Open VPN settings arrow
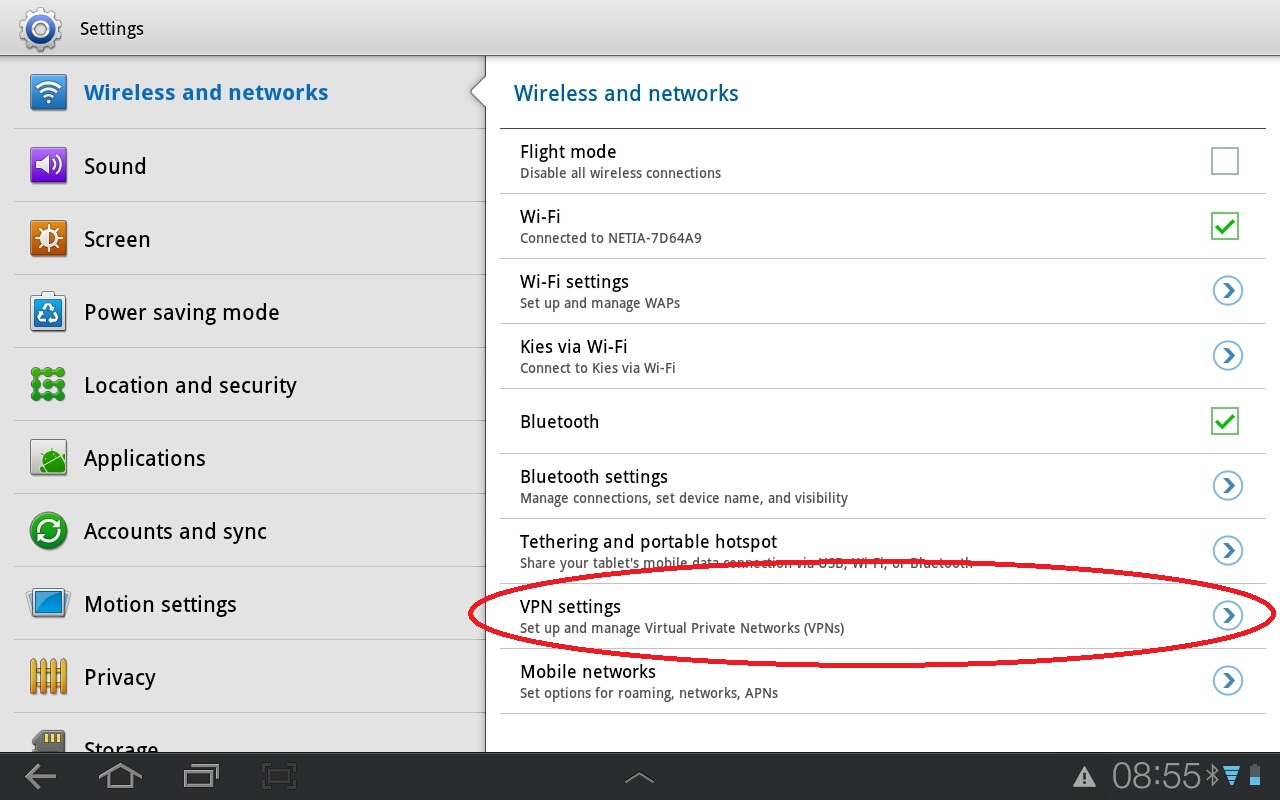This screenshot has height=800, width=1280. [x=1227, y=615]
